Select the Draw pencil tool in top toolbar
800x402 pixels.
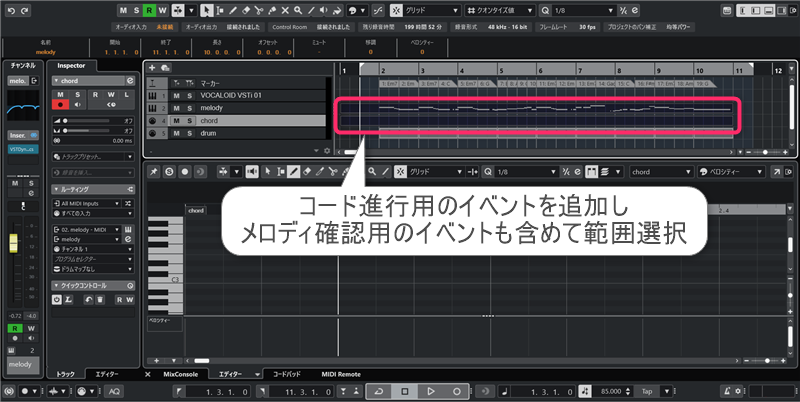pyautogui.click(x=233, y=10)
